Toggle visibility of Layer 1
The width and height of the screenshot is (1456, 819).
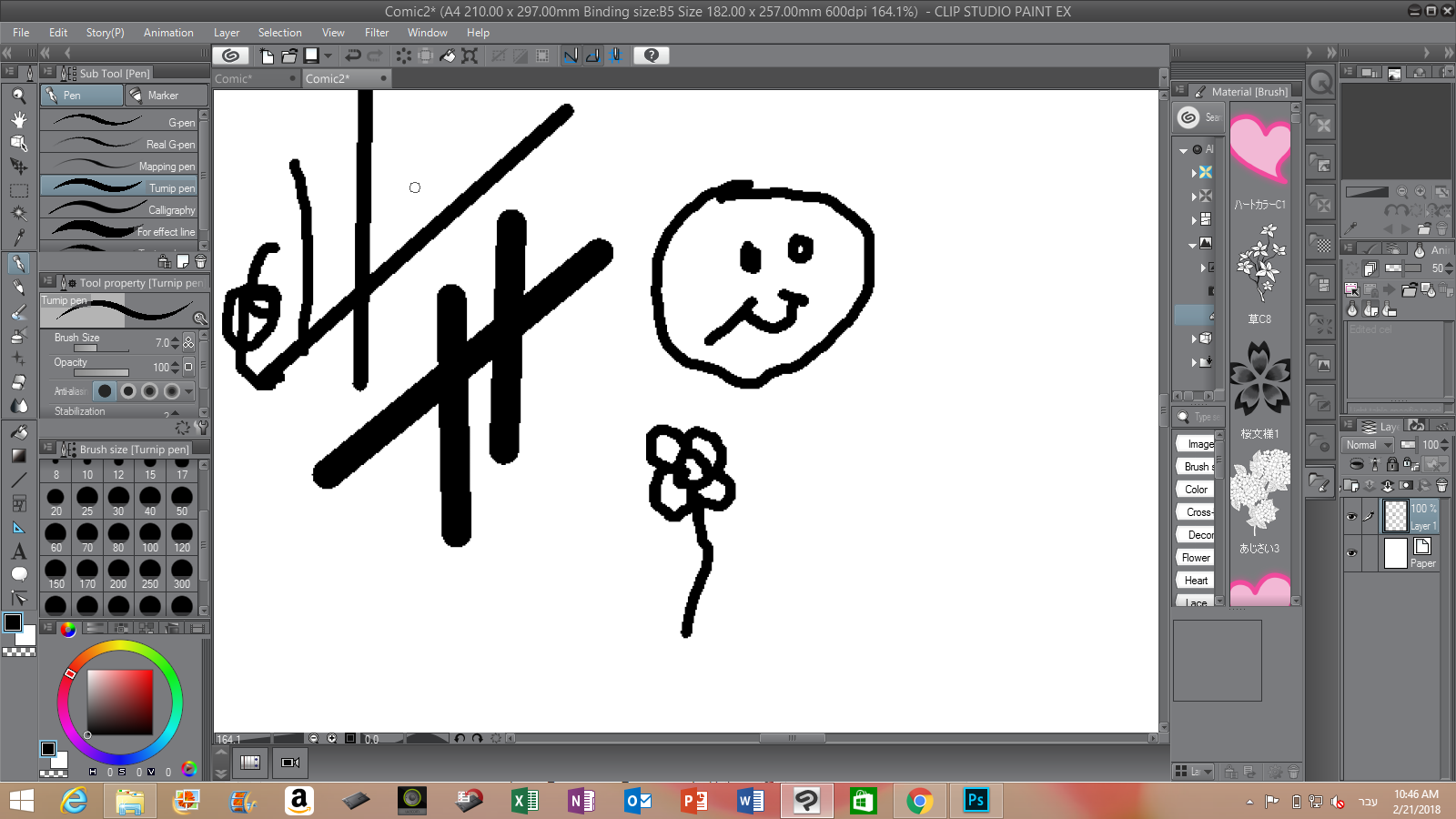(1352, 515)
